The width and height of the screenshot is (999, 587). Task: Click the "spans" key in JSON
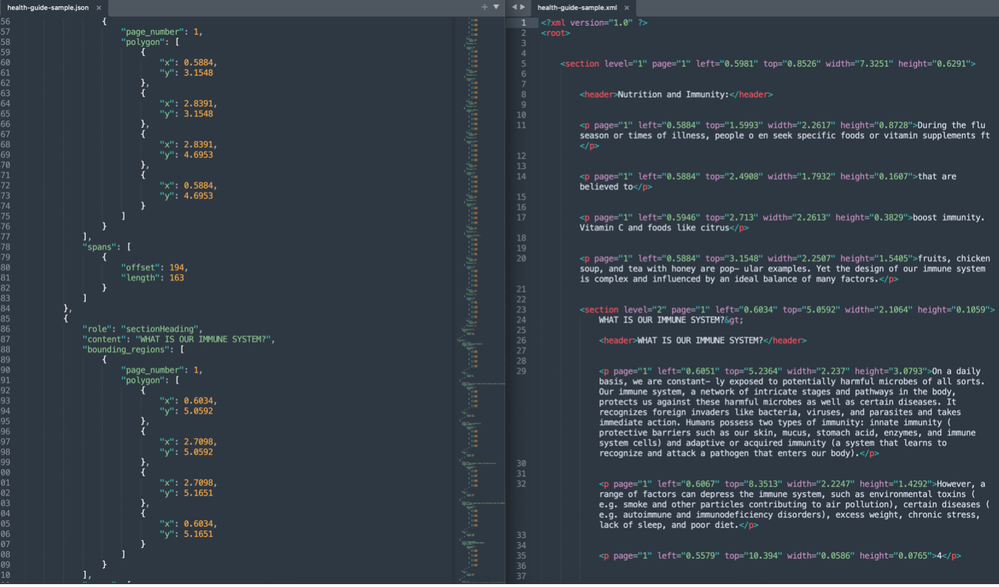(101, 247)
